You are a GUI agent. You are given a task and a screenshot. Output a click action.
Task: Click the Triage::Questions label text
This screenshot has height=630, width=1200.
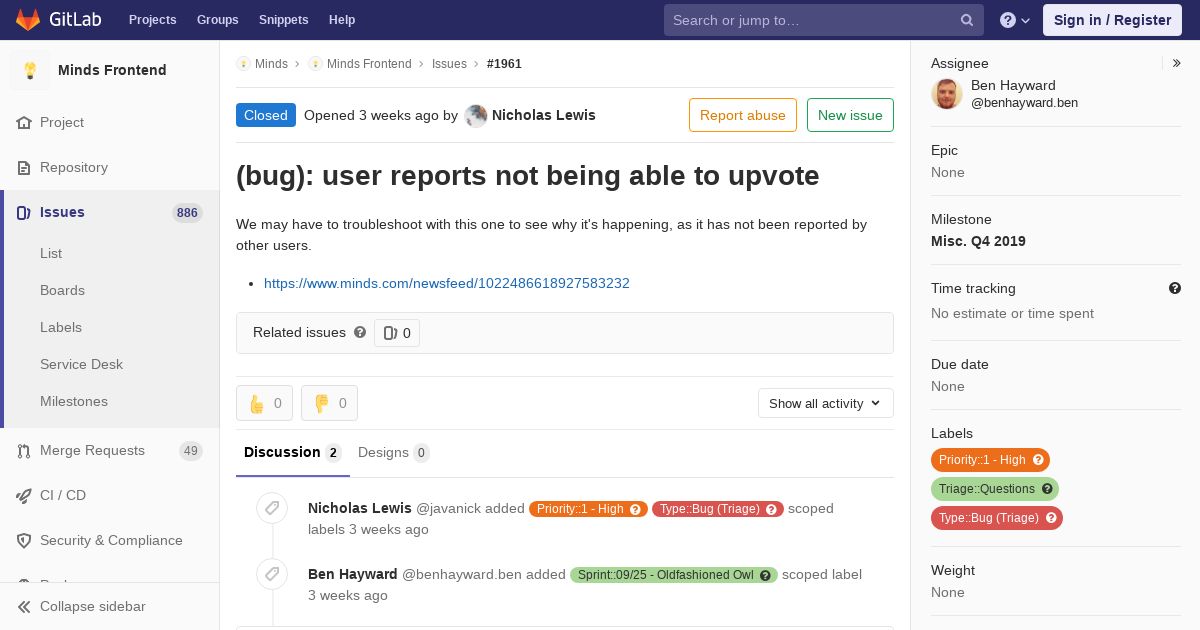click(x=987, y=489)
